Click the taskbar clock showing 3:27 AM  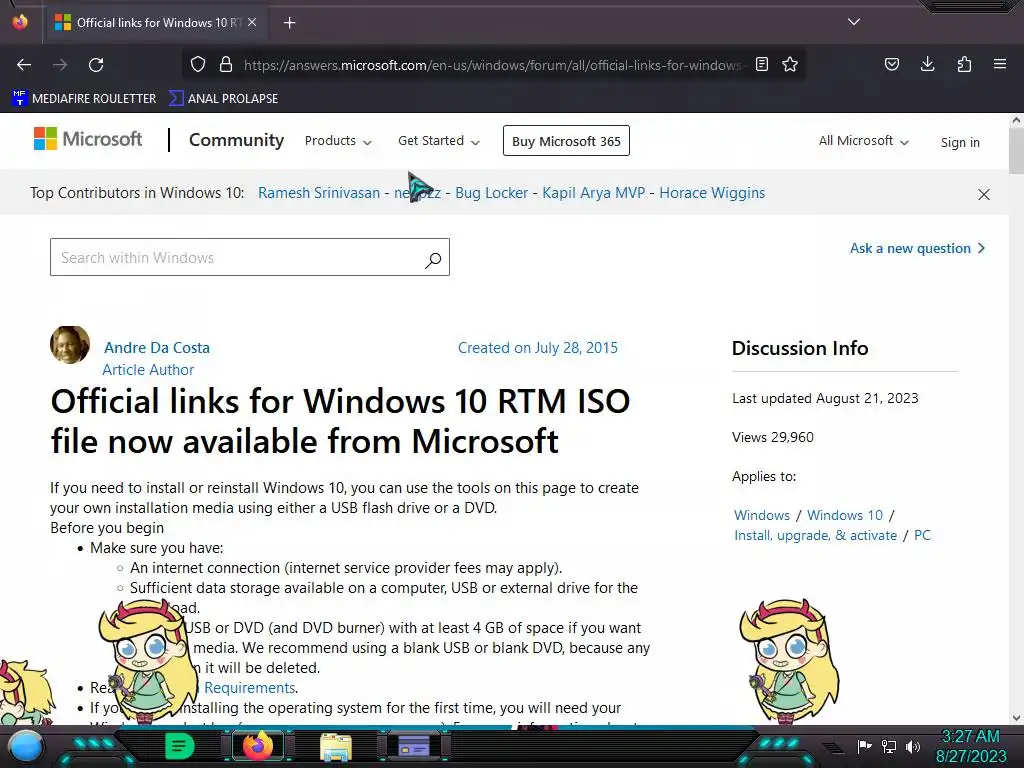point(970,746)
